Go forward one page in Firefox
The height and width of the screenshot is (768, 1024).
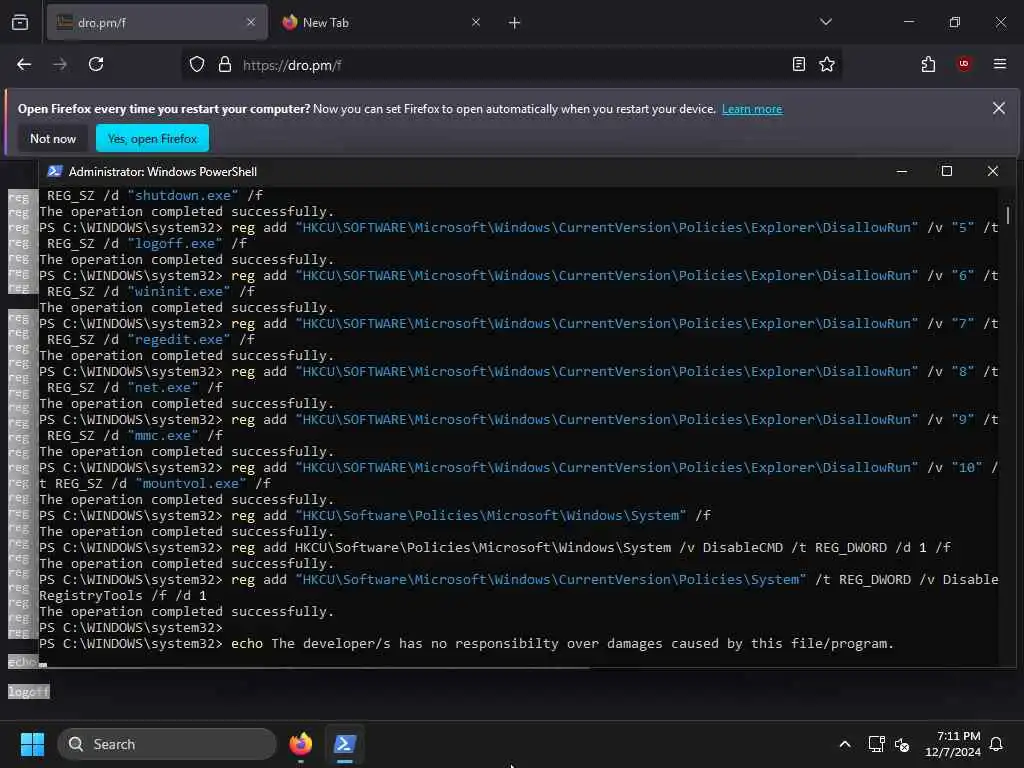point(60,64)
